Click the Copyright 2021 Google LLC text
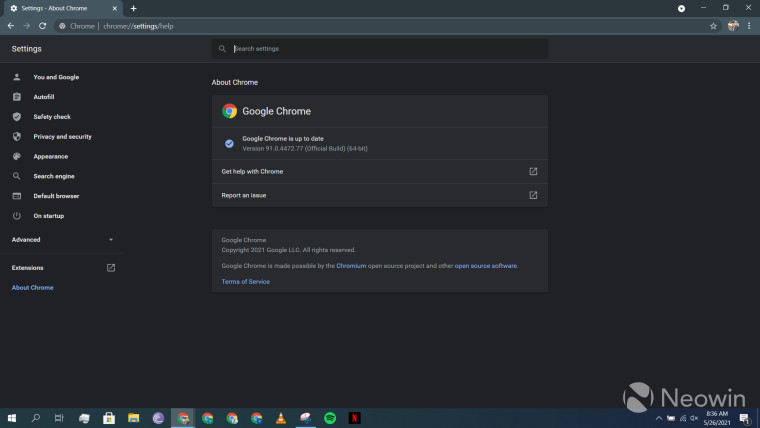Image resolution: width=760 pixels, height=428 pixels. 288,250
